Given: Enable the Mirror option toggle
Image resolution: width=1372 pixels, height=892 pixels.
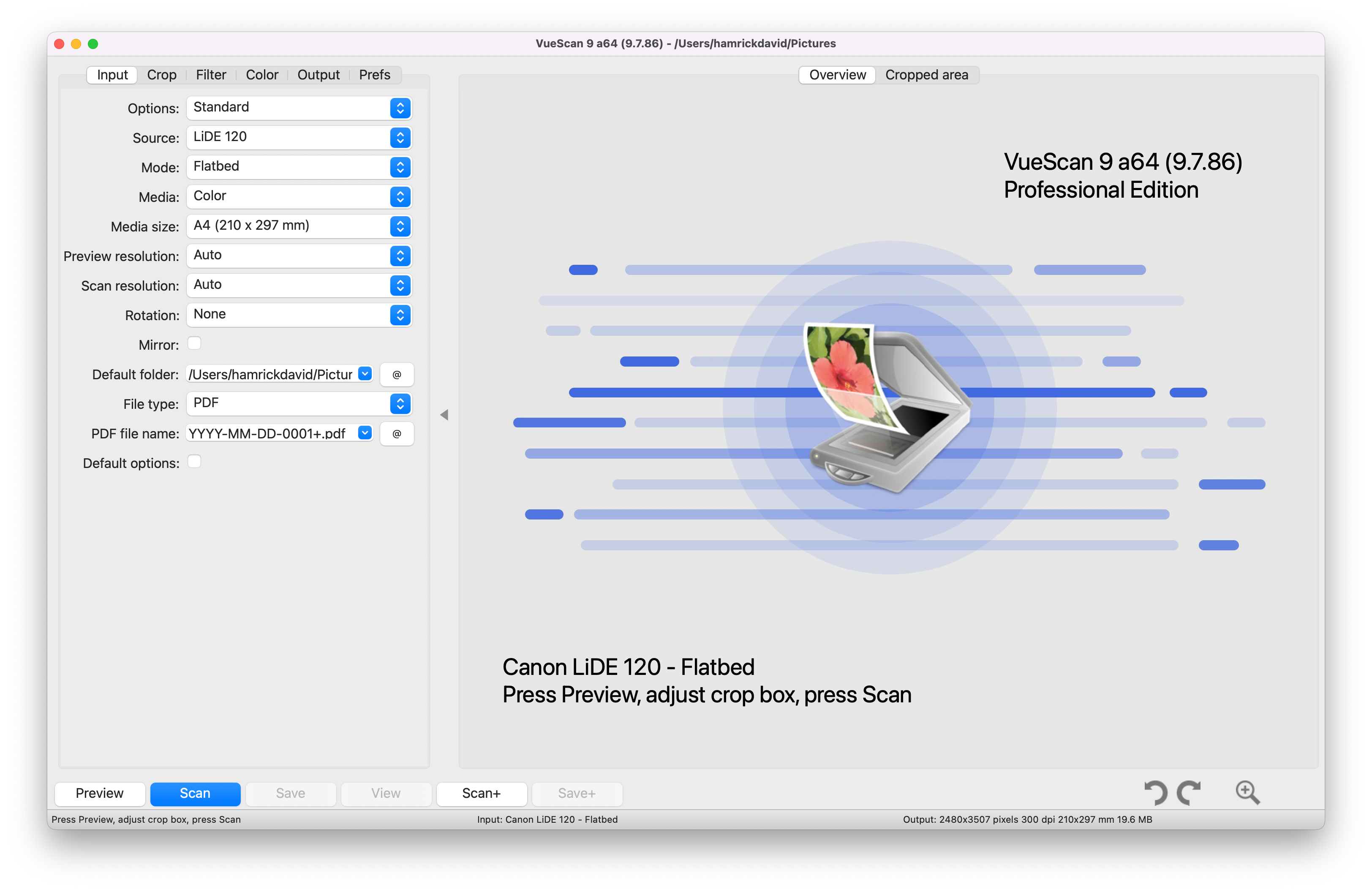Looking at the screenshot, I should point(196,344).
